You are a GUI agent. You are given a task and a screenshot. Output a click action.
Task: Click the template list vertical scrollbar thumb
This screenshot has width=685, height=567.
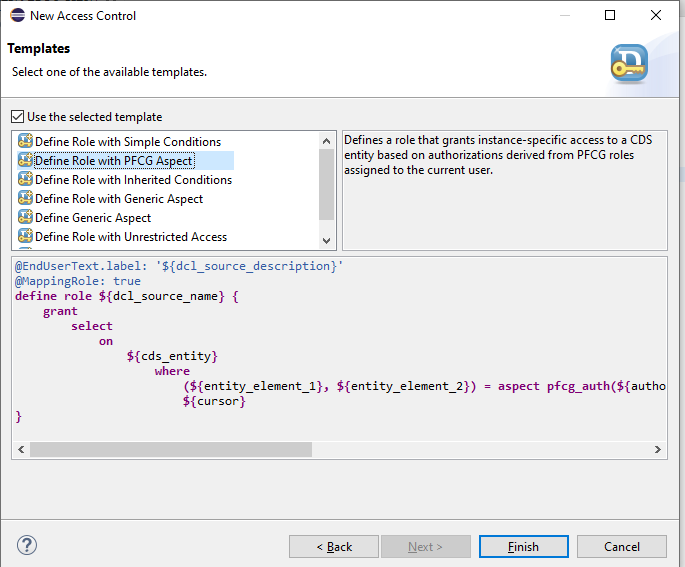pos(326,184)
